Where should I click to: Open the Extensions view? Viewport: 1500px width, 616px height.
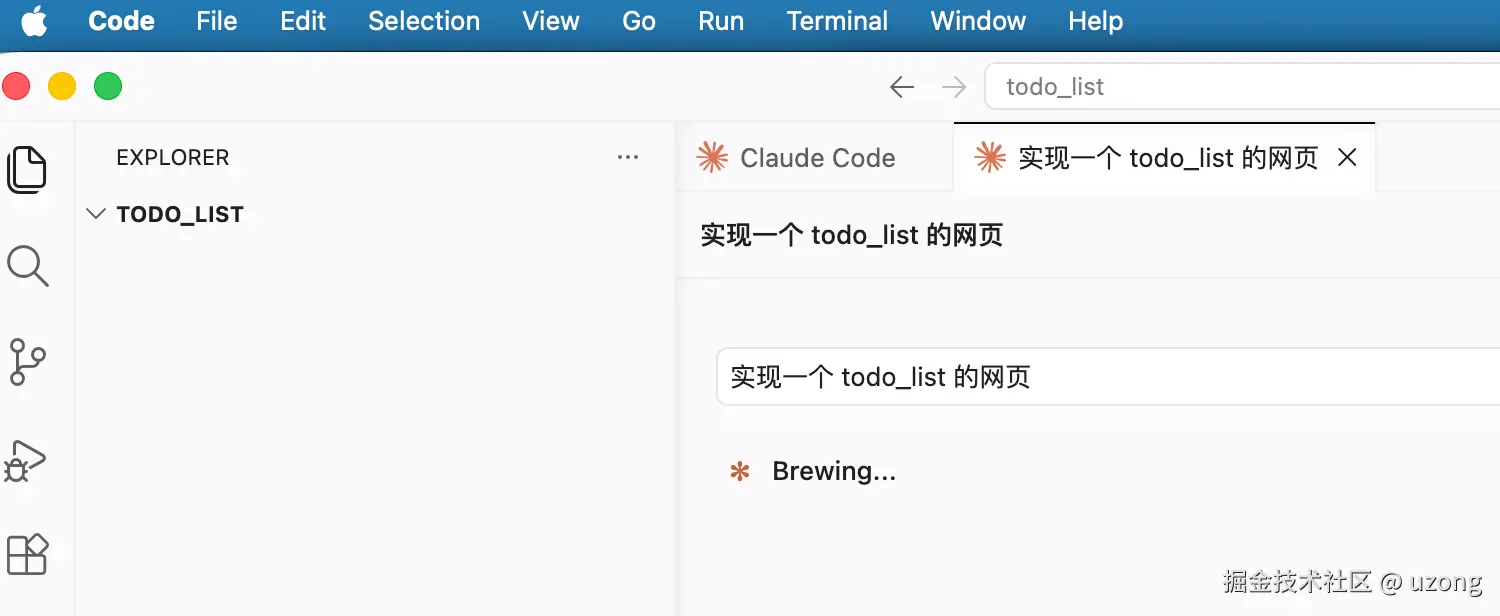pyautogui.click(x=27, y=554)
